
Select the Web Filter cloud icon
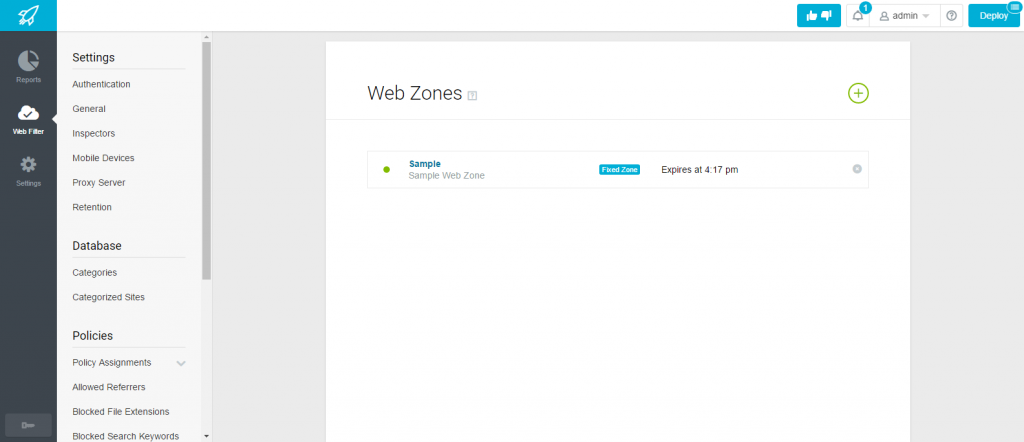[28, 119]
